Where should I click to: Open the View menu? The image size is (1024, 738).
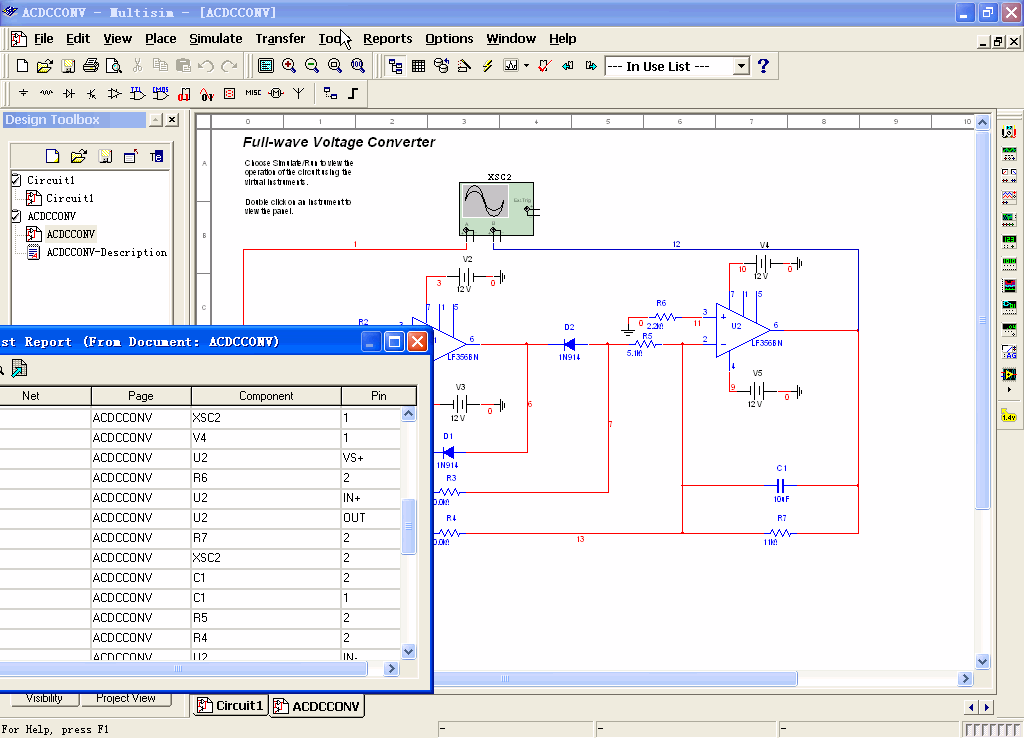click(118, 39)
